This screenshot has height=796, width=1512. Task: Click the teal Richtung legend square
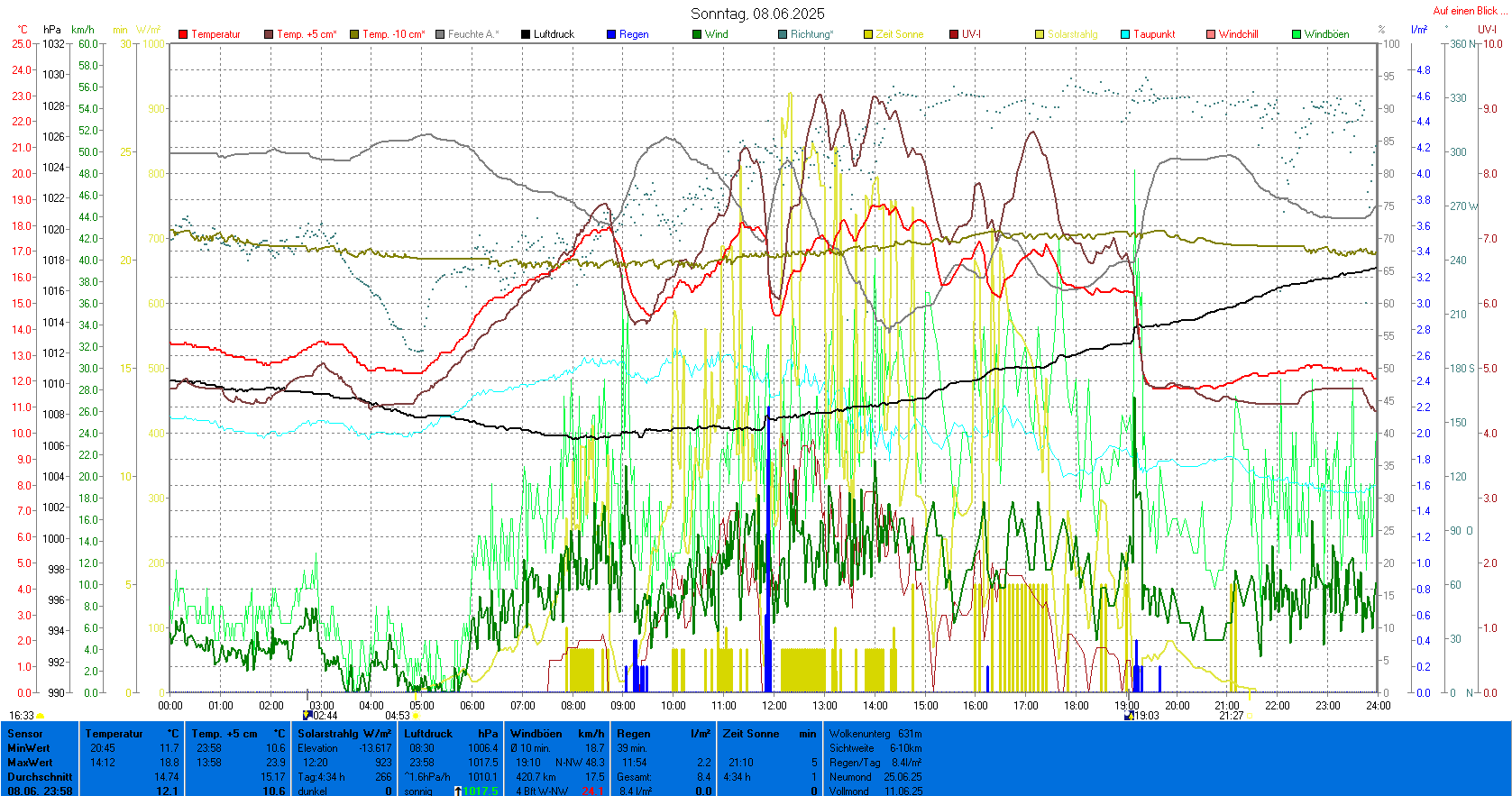click(783, 34)
